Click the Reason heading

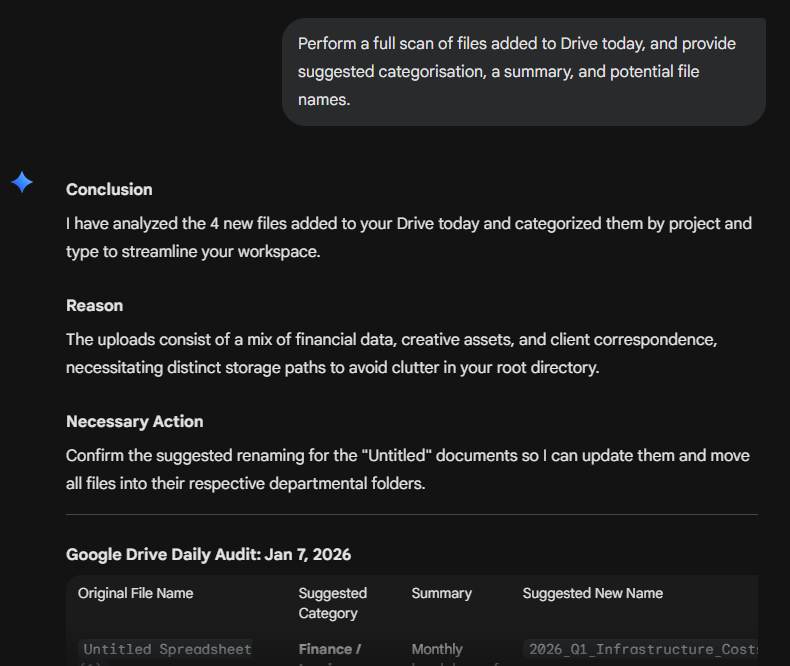pyautogui.click(x=94, y=305)
